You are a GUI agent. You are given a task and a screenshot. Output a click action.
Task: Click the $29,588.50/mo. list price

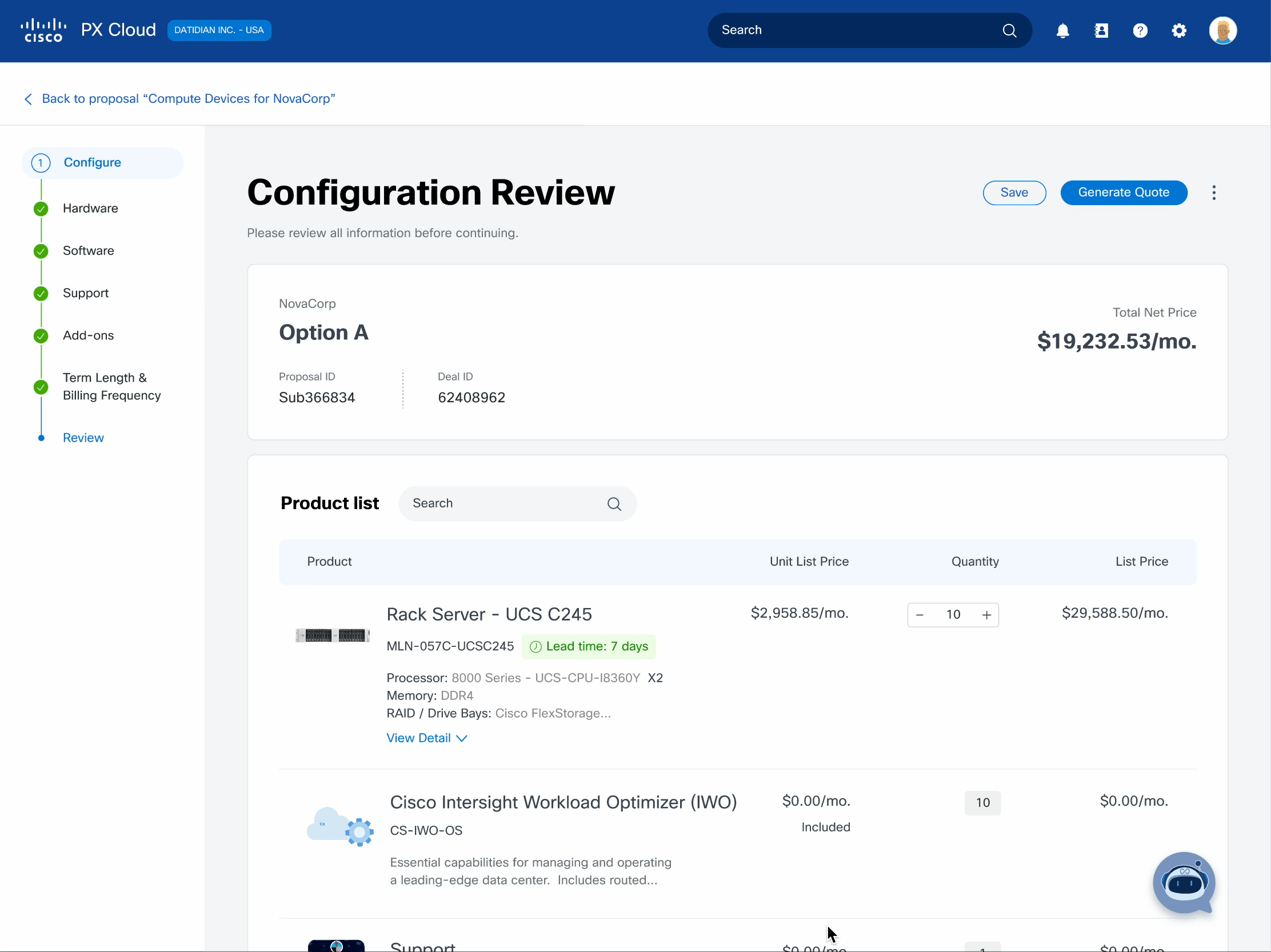point(1115,613)
